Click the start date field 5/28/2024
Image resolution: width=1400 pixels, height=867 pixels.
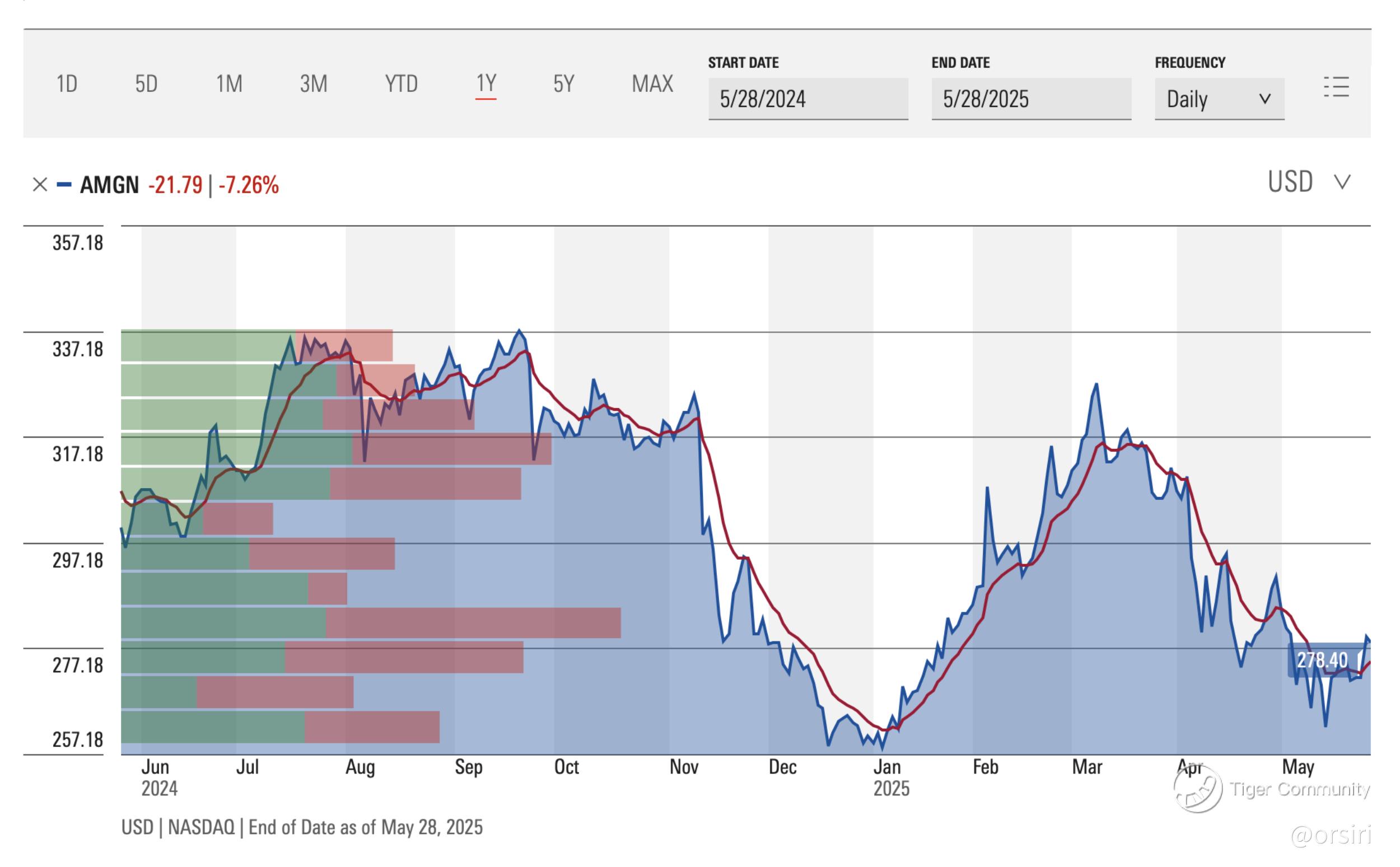tap(808, 99)
